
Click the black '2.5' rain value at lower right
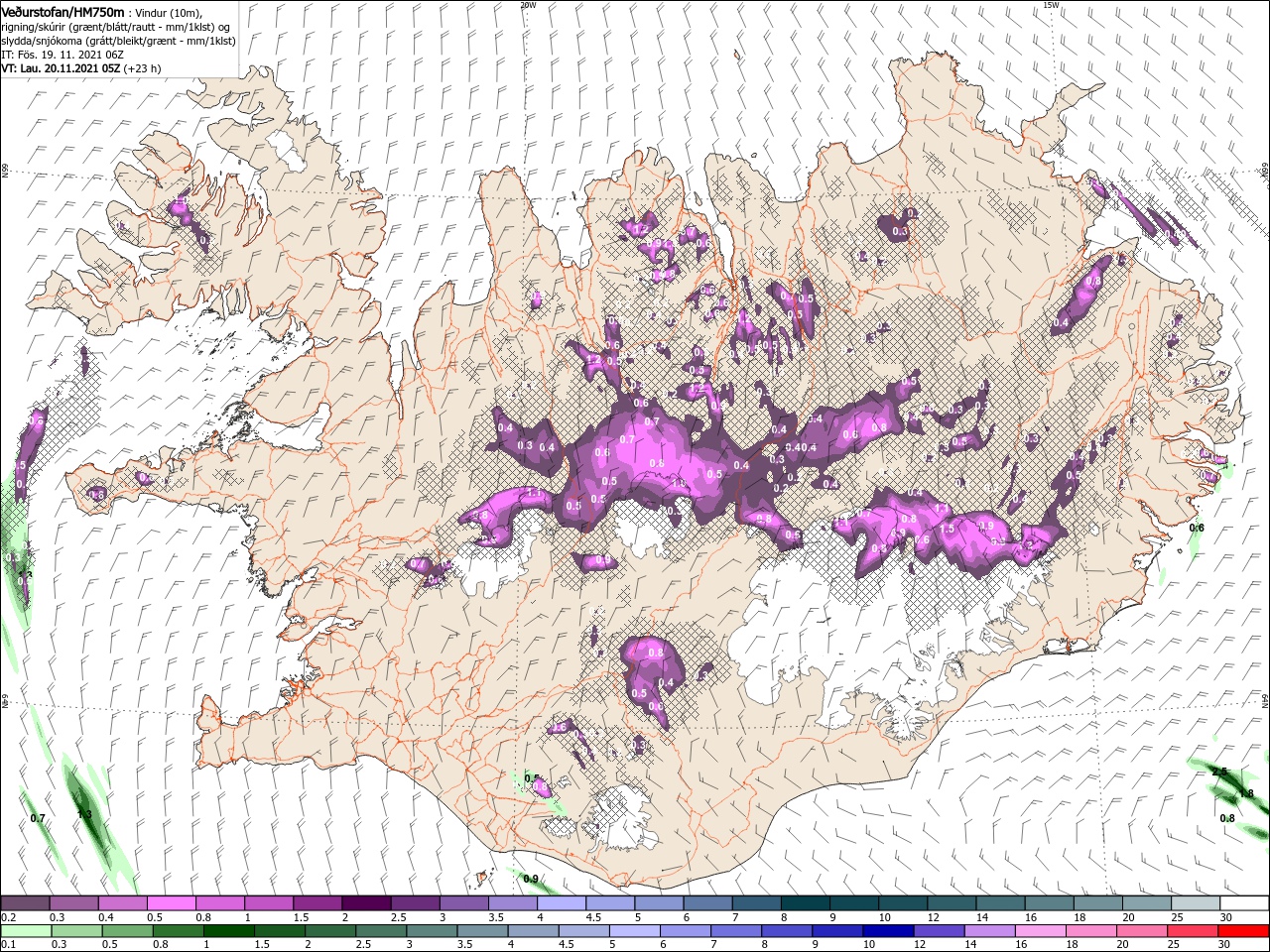(1219, 772)
